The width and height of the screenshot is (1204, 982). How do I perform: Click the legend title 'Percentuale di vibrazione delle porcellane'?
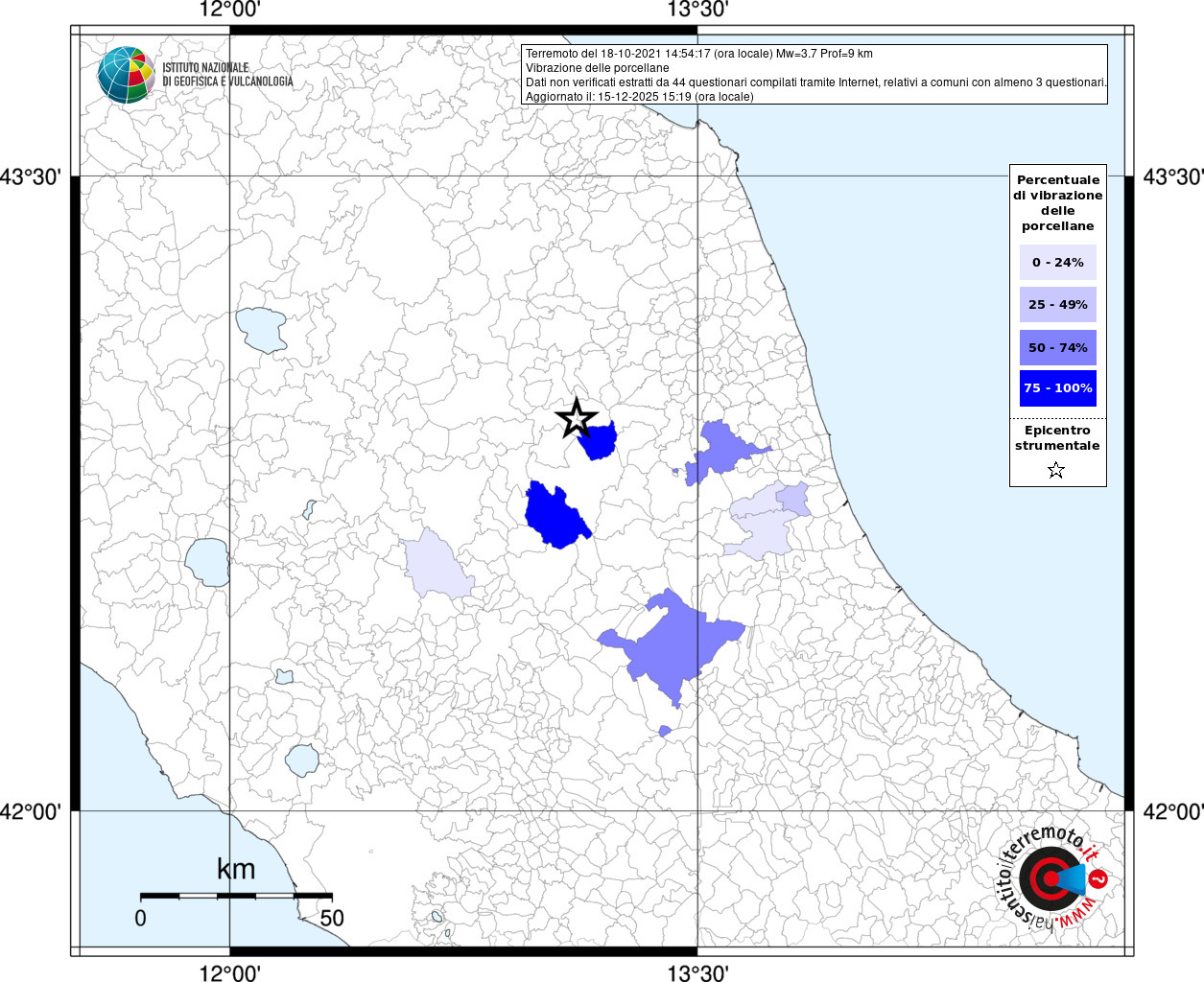point(1058,203)
